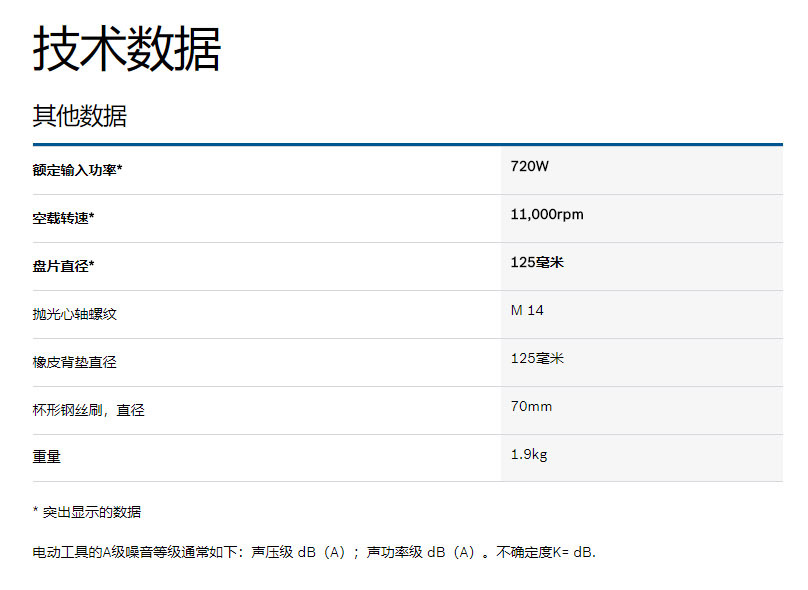Select the bold 125毫米 disc diameter value
808x590 pixels.
point(537,262)
